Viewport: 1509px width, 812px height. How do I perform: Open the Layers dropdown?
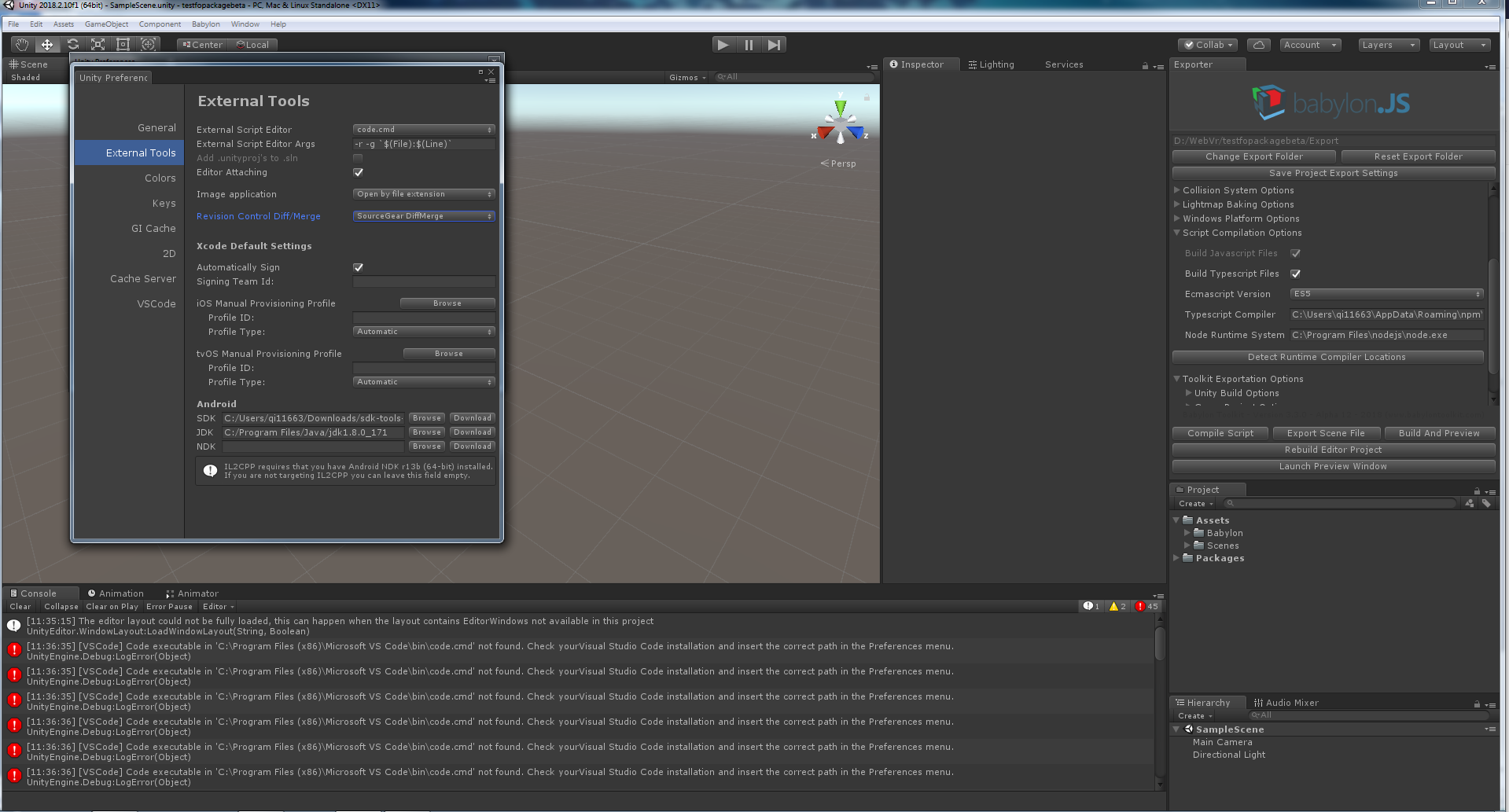click(x=1389, y=45)
